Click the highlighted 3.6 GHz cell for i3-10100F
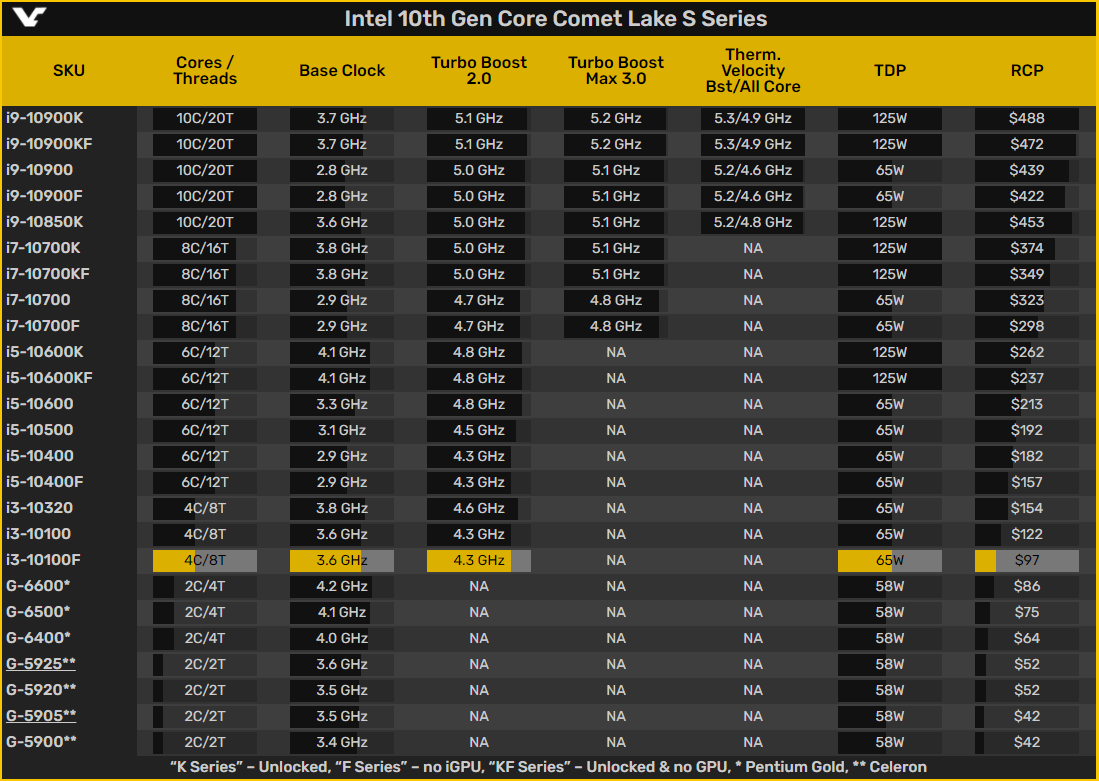 pos(342,559)
